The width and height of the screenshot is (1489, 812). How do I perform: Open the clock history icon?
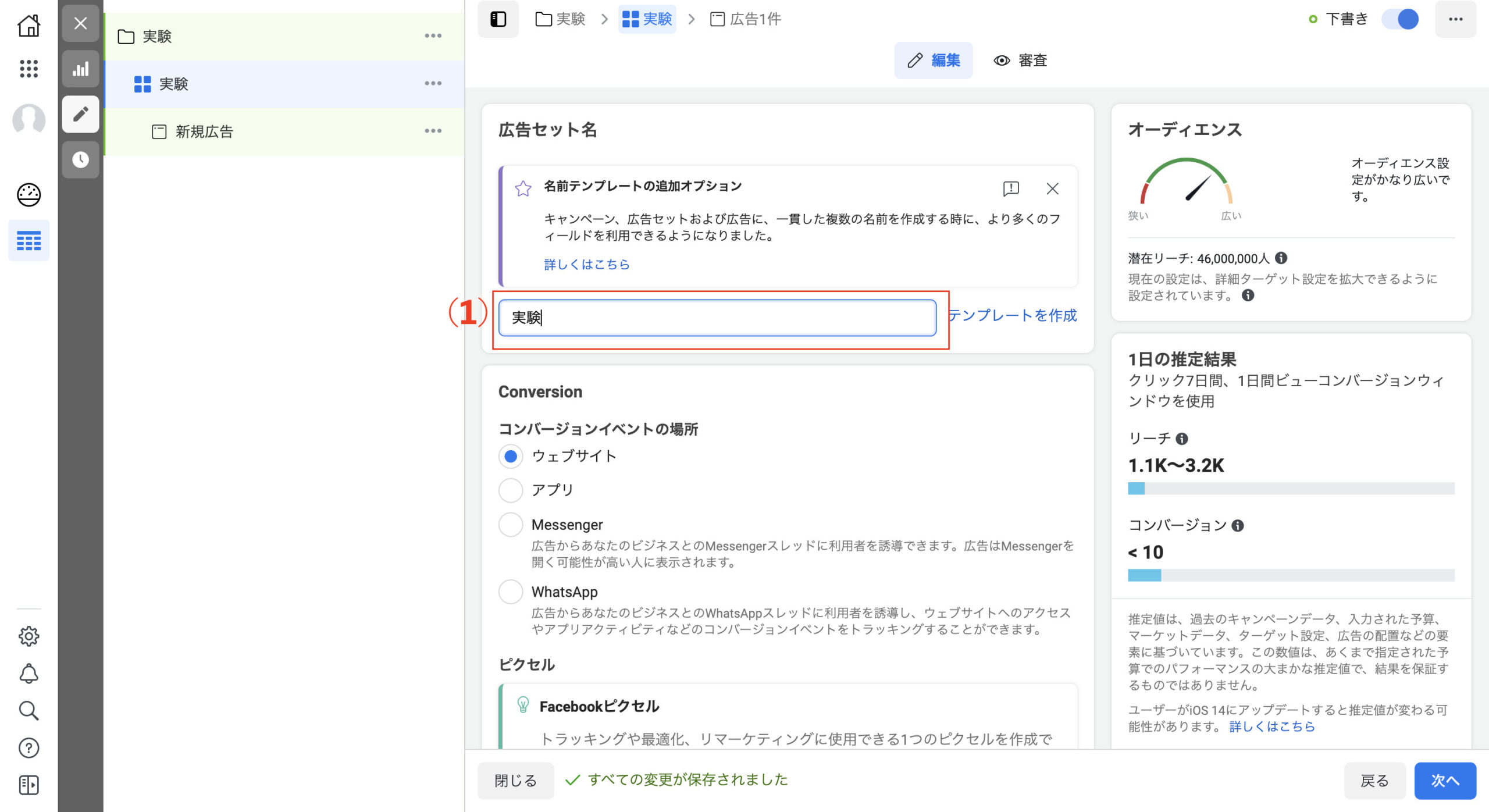tap(81, 159)
